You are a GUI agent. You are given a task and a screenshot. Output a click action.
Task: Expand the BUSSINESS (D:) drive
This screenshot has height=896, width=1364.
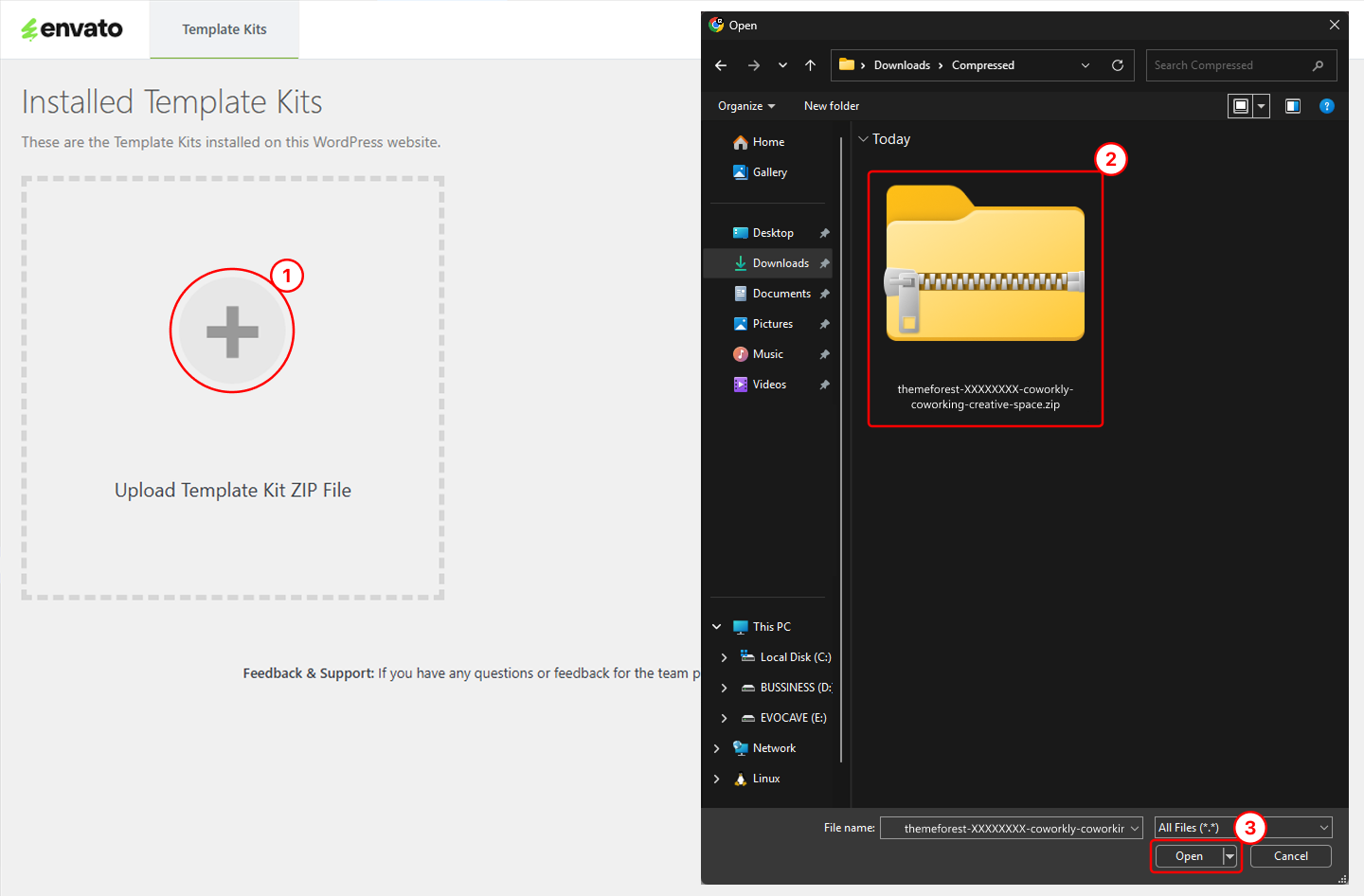pyautogui.click(x=725, y=688)
